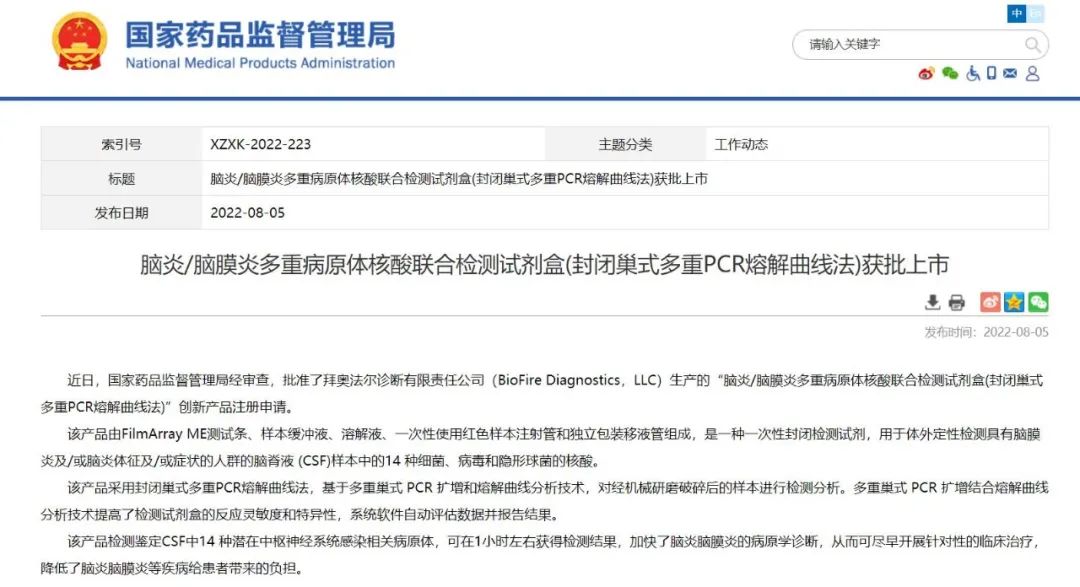Image resolution: width=1080 pixels, height=587 pixels.
Task: Share the article to Weibo
Action: (989, 302)
